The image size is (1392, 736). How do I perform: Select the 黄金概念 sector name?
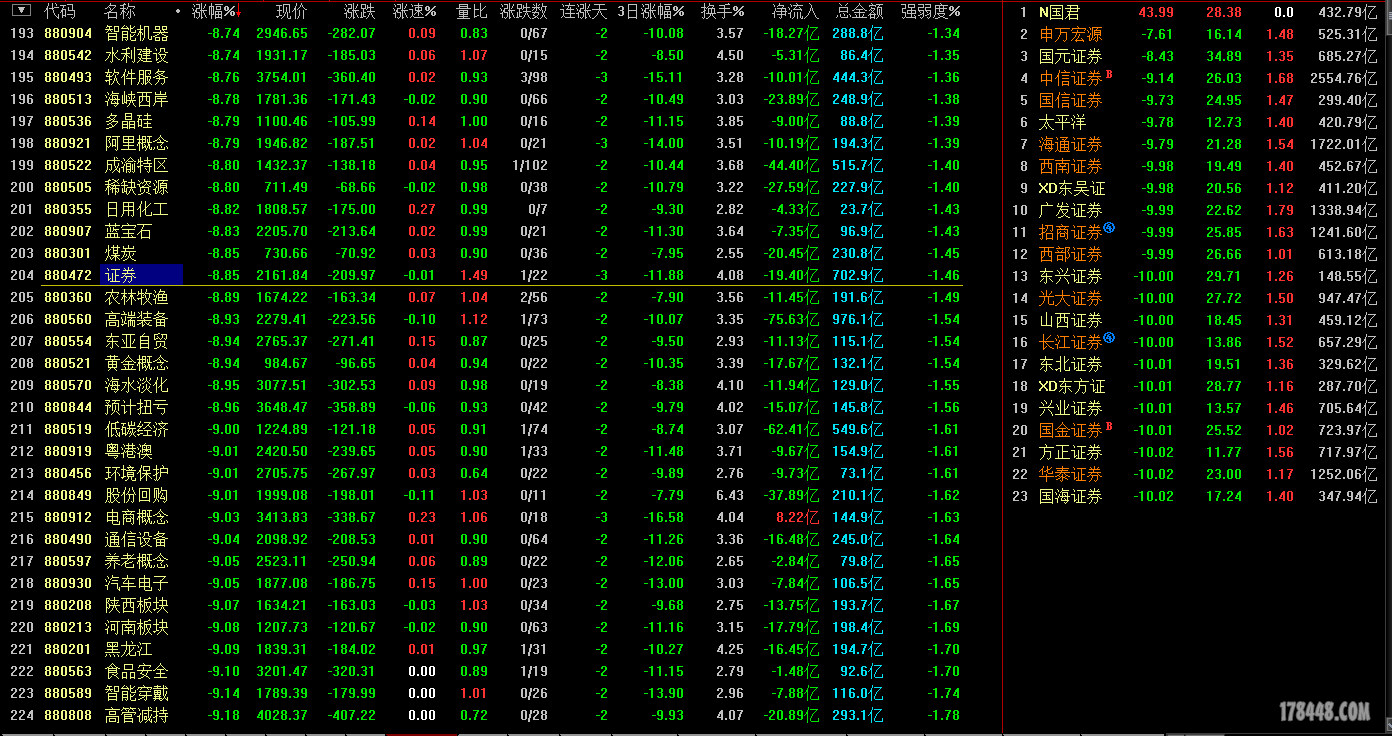tap(137, 363)
